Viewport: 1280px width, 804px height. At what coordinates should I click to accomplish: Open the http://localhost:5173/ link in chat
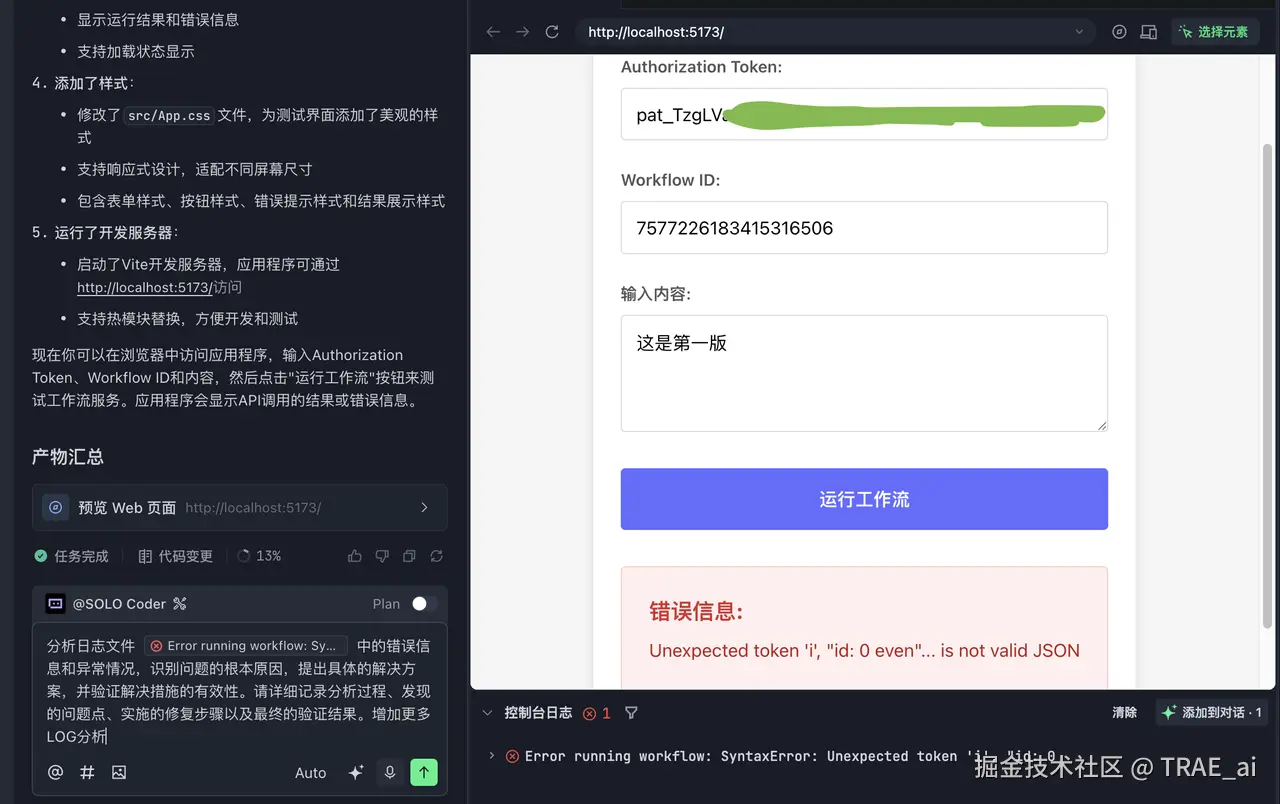click(x=145, y=288)
